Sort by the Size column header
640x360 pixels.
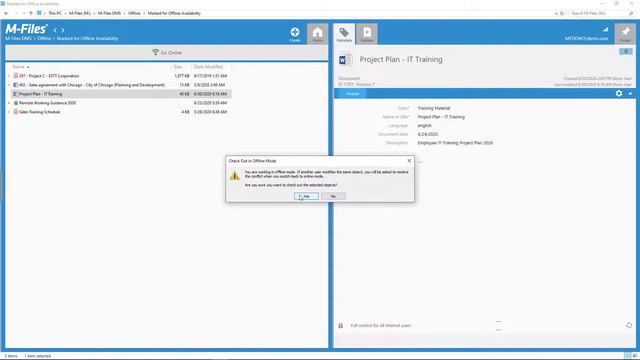coord(178,67)
